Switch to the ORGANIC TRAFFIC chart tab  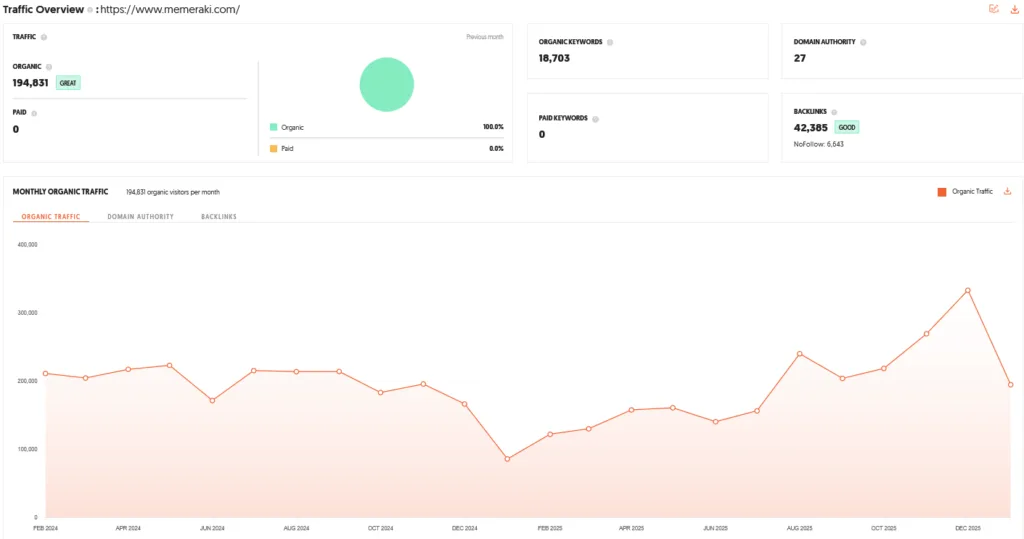tap(51, 216)
